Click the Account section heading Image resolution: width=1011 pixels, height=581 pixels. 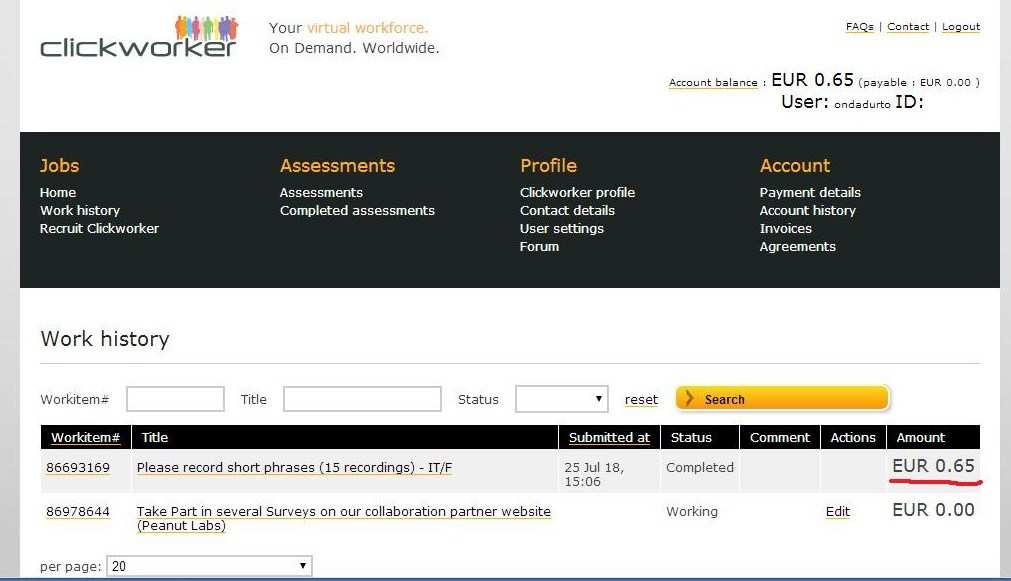[x=795, y=166]
